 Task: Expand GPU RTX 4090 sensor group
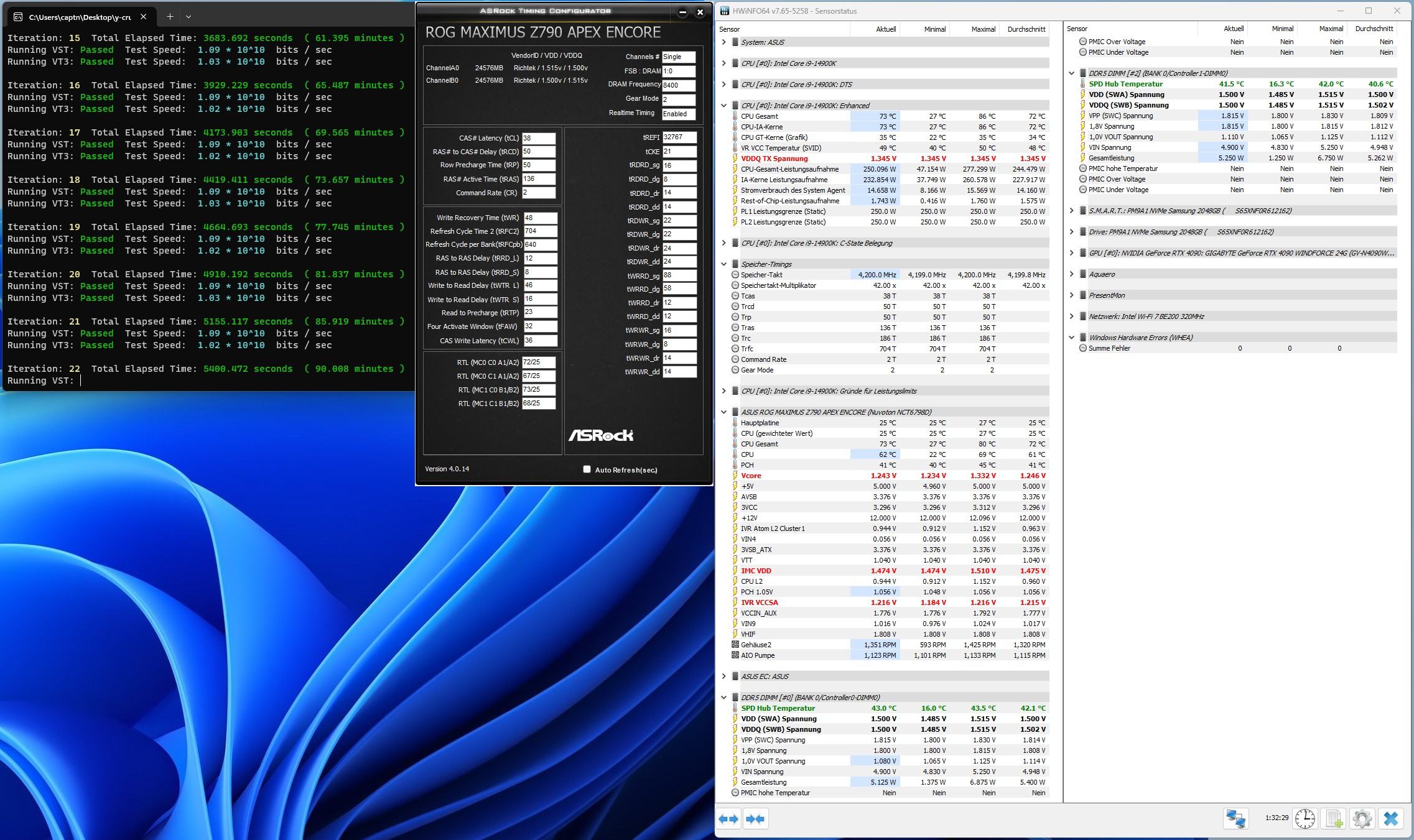tap(1071, 253)
